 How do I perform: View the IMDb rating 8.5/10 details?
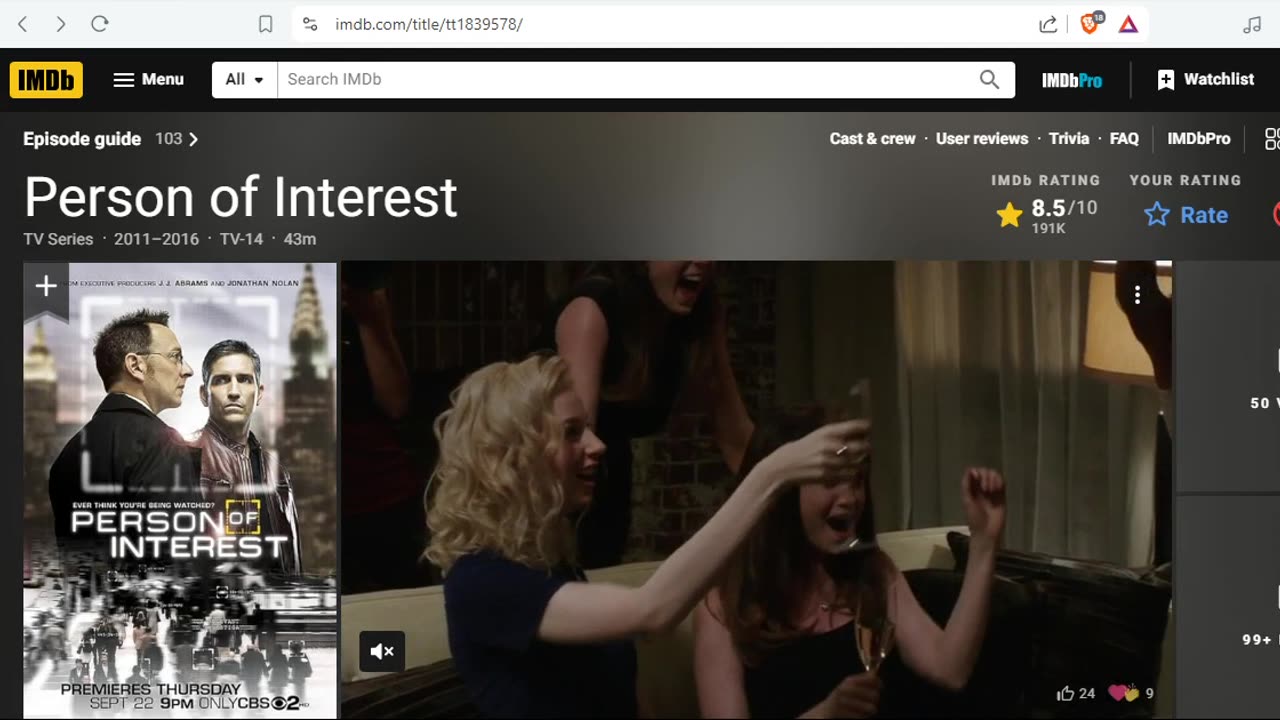click(x=1046, y=214)
